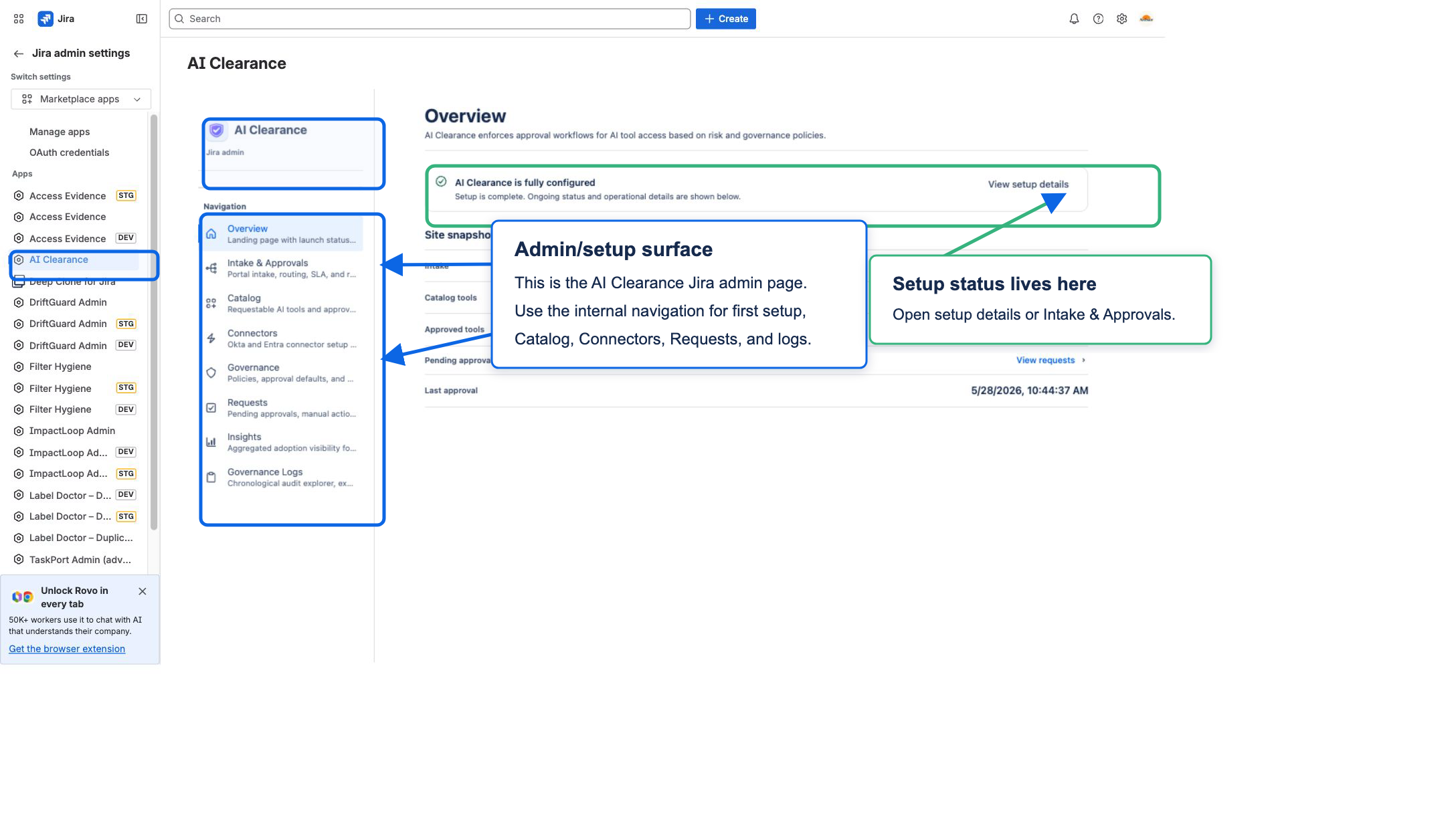Click the Governance shield icon
The height and width of the screenshot is (830, 1456).
coord(211,373)
